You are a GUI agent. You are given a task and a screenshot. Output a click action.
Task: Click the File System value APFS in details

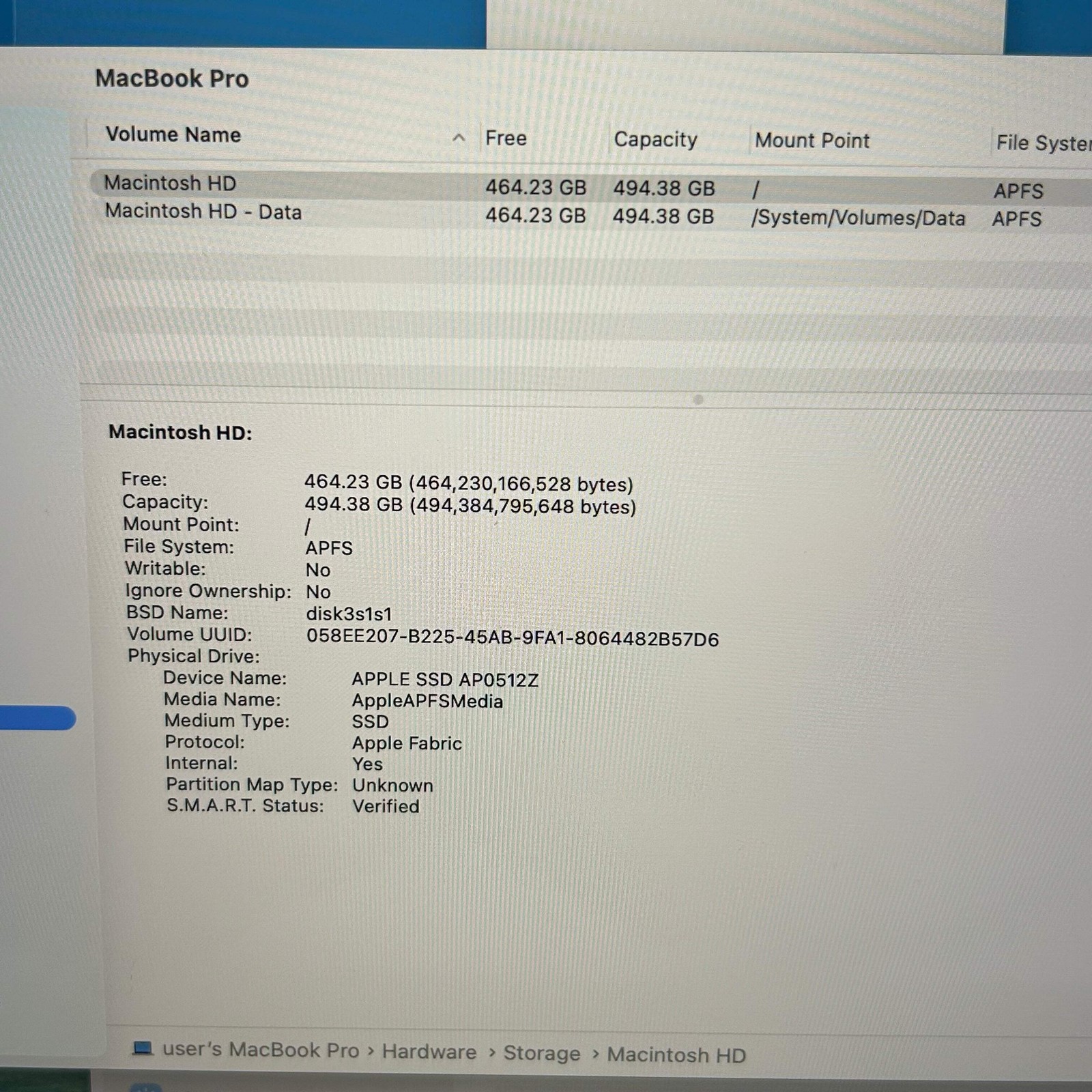click(x=329, y=548)
